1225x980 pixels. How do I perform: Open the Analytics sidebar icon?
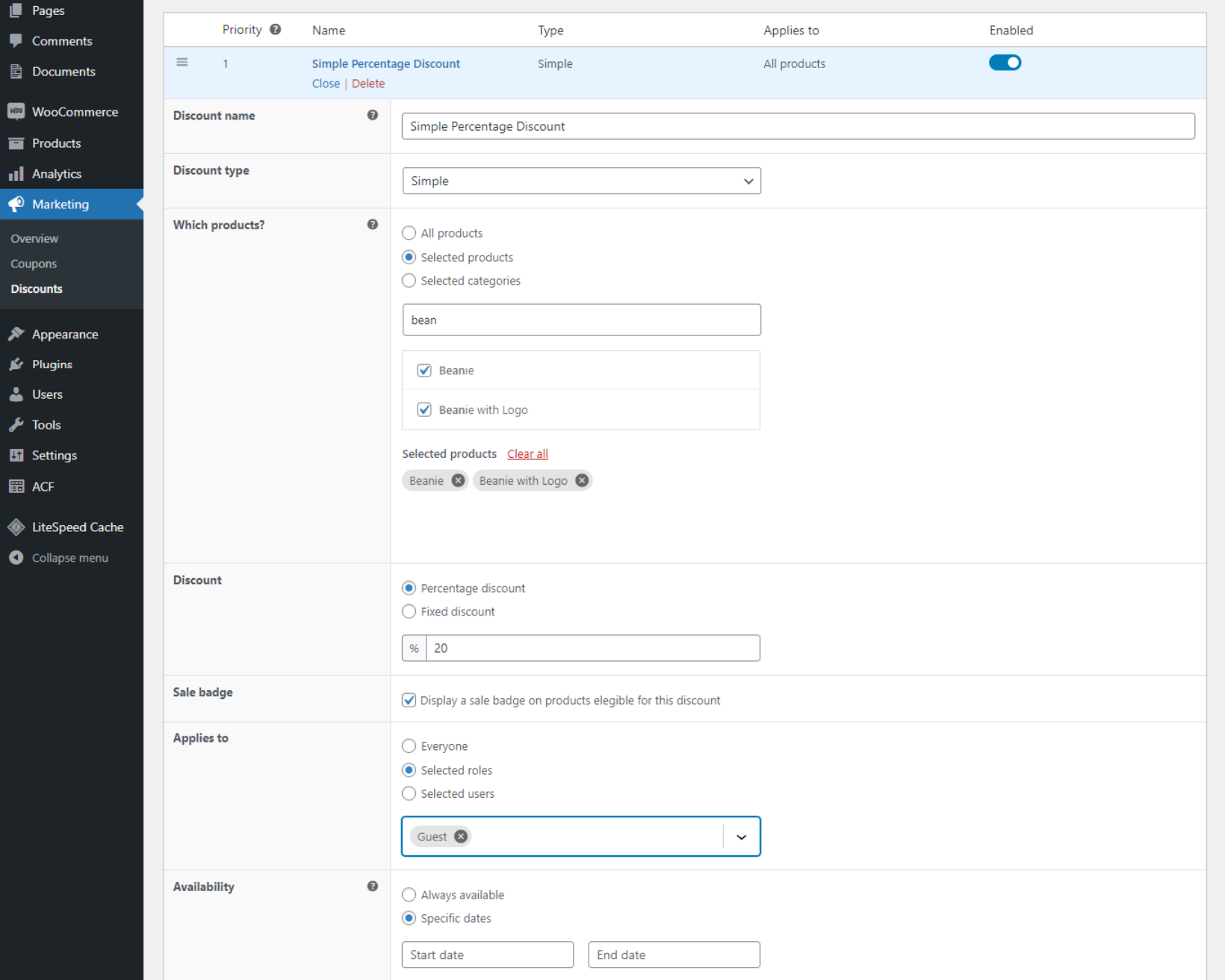point(16,173)
